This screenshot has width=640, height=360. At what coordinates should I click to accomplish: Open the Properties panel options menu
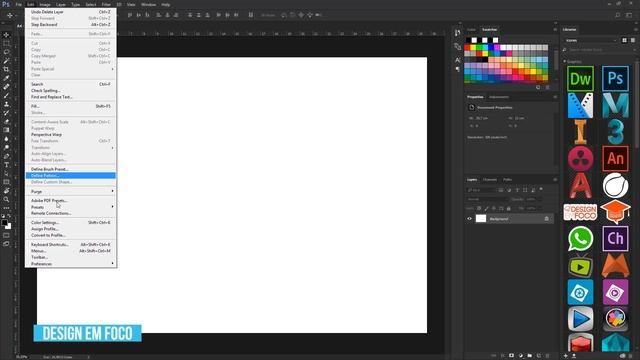point(555,97)
